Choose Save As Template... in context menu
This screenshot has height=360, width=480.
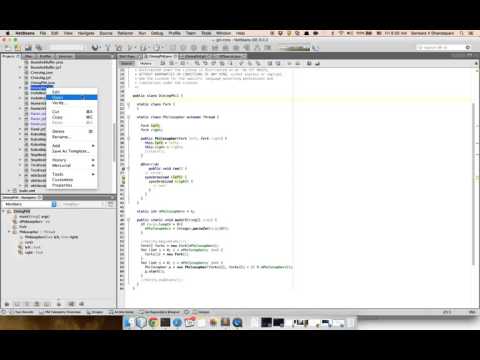coord(71,151)
